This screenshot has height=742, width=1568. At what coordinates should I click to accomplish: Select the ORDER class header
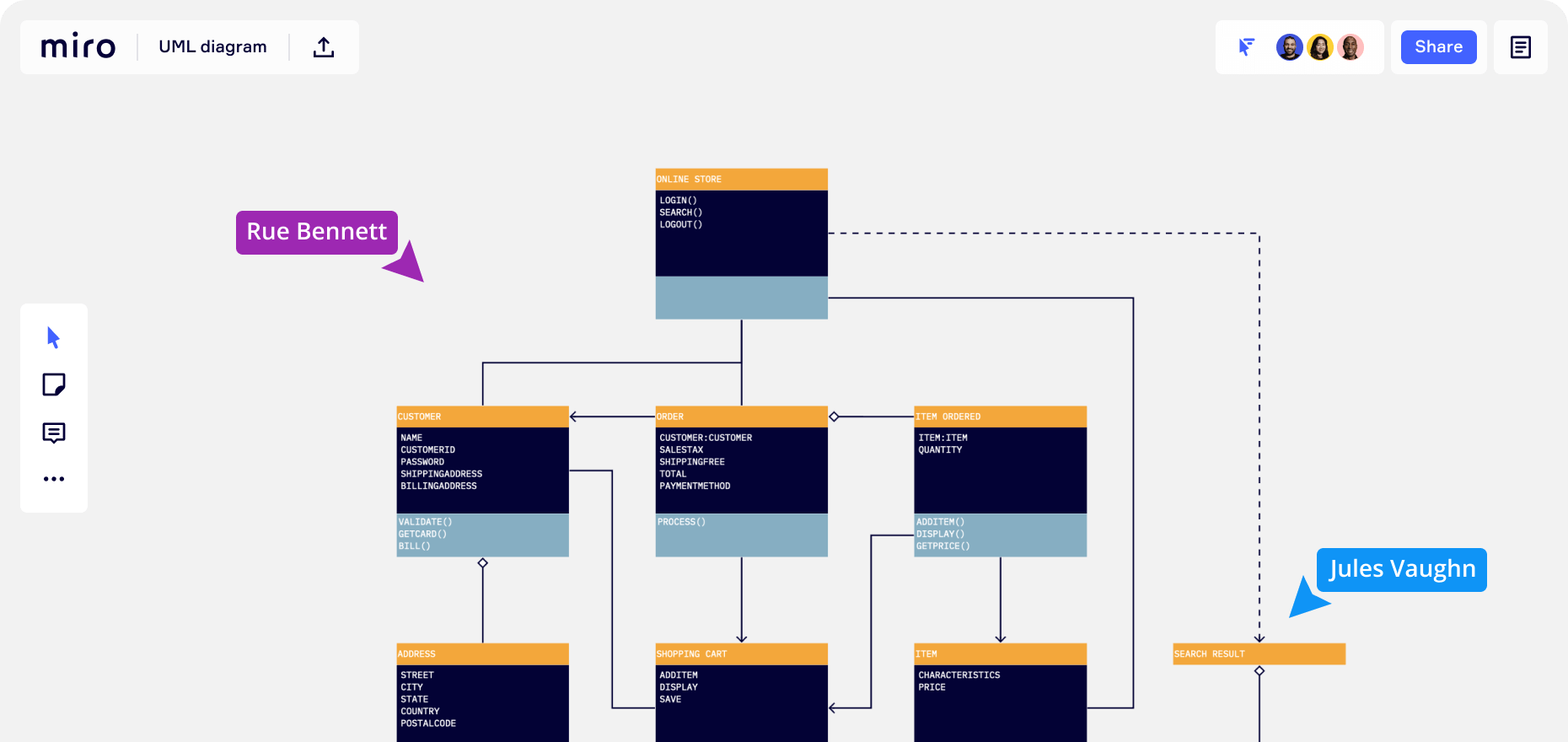coord(742,417)
